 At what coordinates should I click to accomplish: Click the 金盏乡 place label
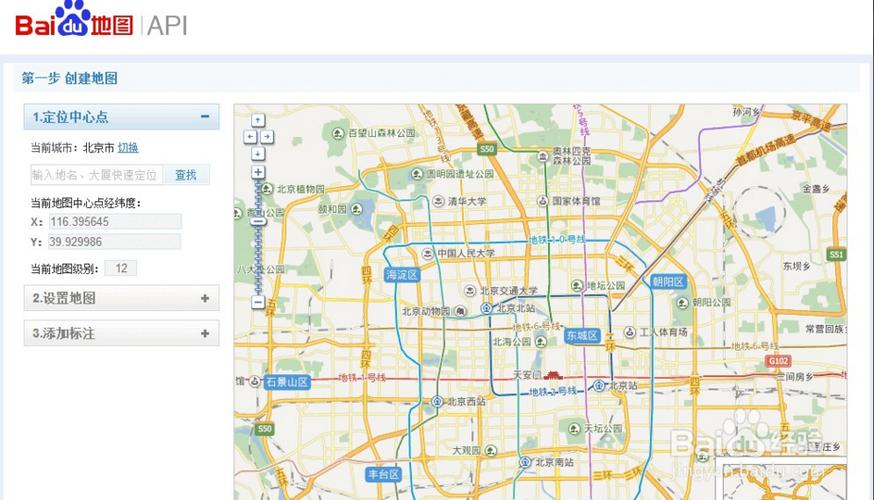point(816,189)
